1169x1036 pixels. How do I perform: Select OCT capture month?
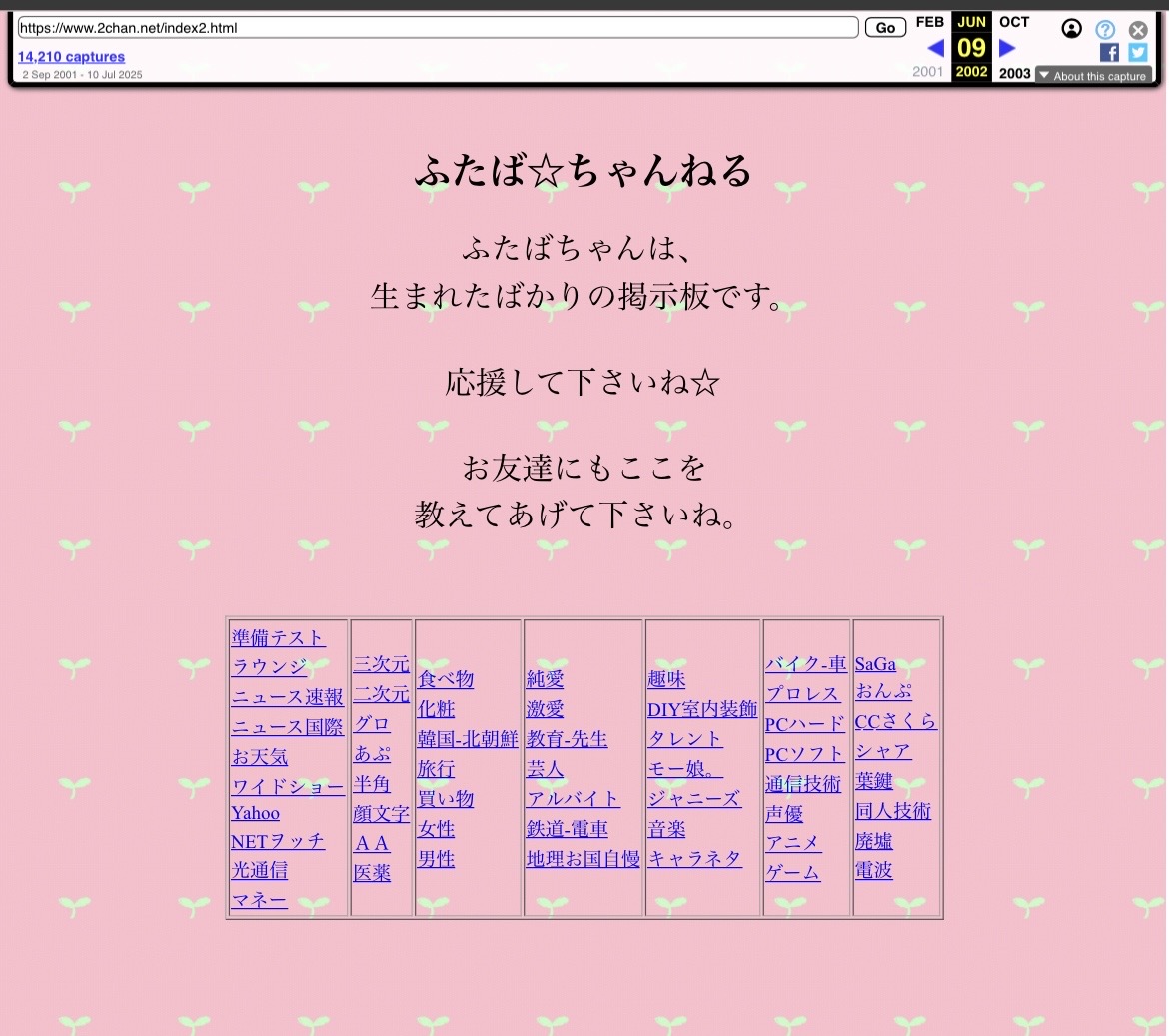pos(1014,22)
